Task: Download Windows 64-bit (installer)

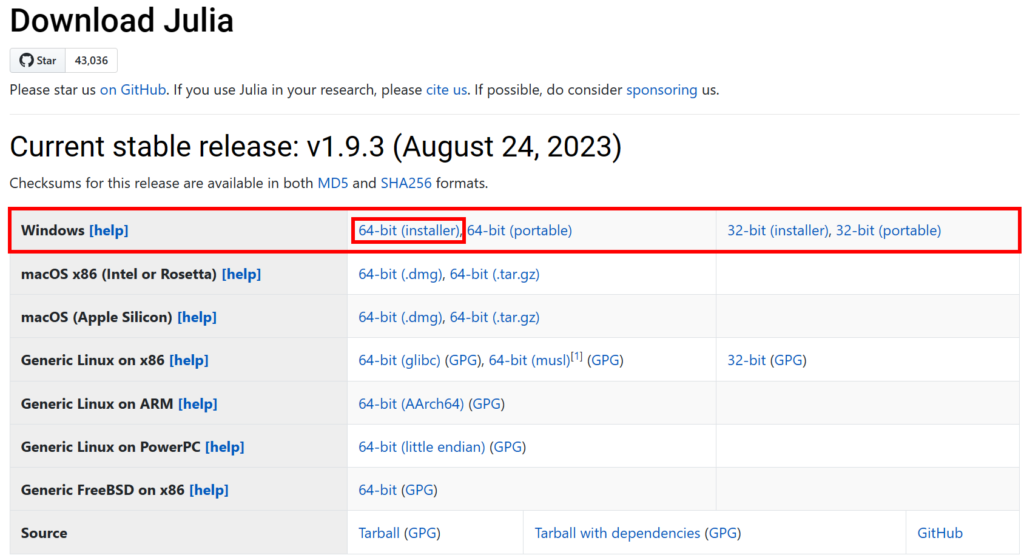Action: point(409,231)
